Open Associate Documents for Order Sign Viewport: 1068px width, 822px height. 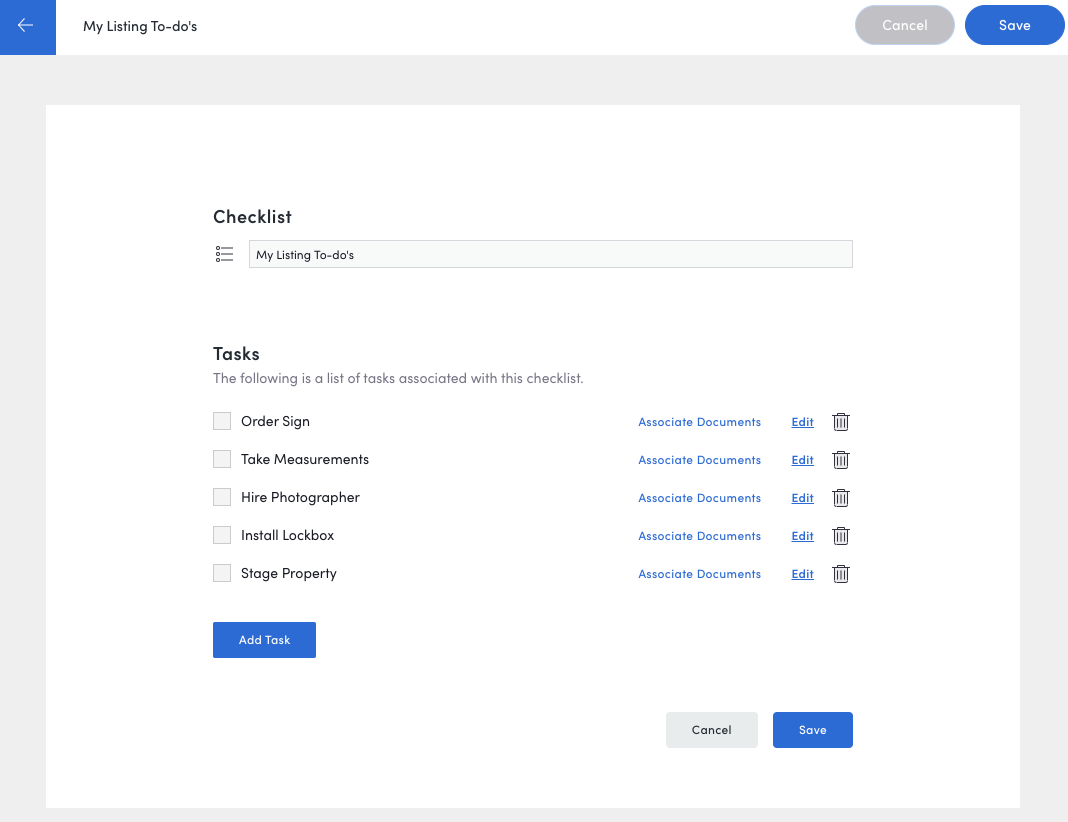pos(700,422)
